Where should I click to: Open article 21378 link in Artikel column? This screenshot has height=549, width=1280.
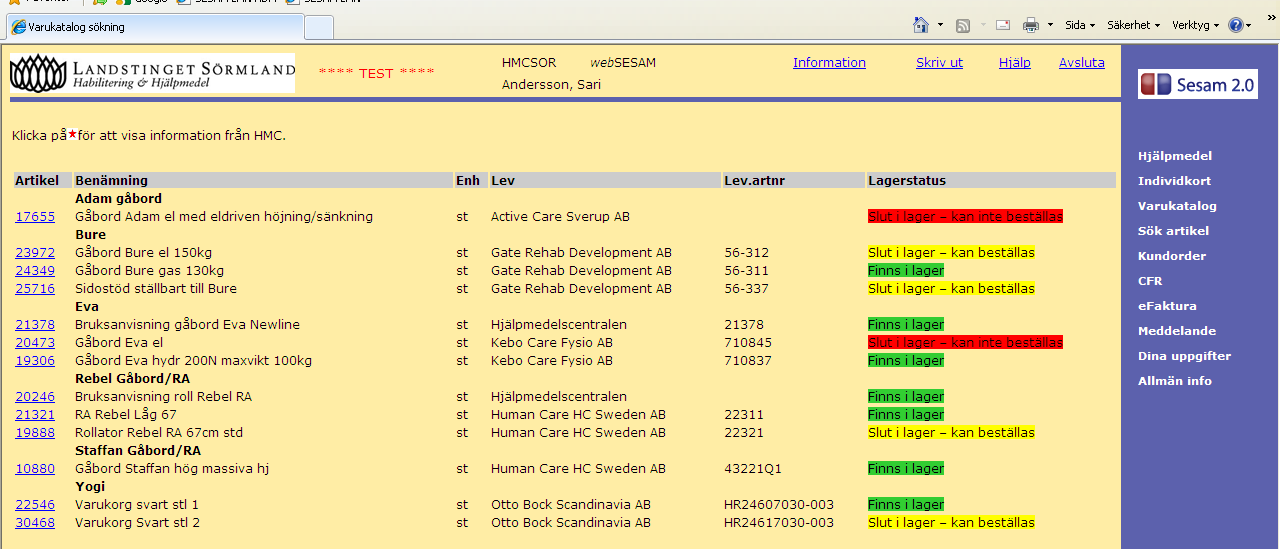(35, 325)
